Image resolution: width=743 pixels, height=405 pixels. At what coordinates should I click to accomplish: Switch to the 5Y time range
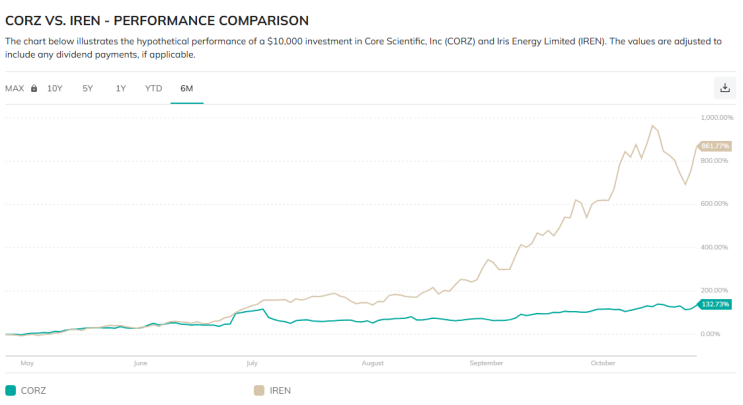point(88,89)
